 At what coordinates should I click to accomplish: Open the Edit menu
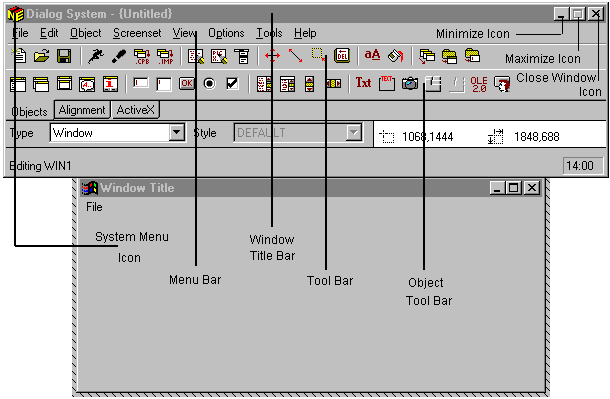click(49, 33)
